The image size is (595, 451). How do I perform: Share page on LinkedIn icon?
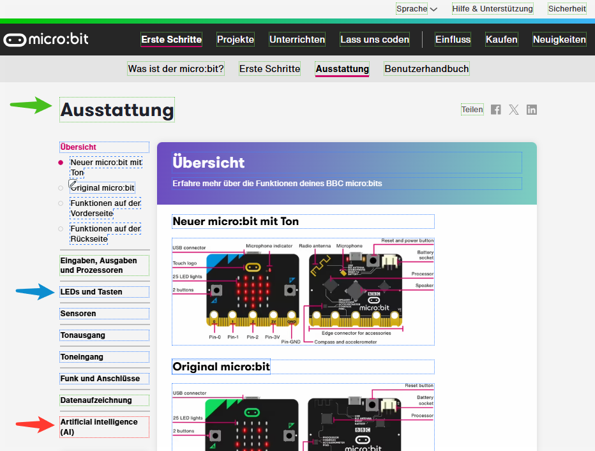tap(532, 110)
